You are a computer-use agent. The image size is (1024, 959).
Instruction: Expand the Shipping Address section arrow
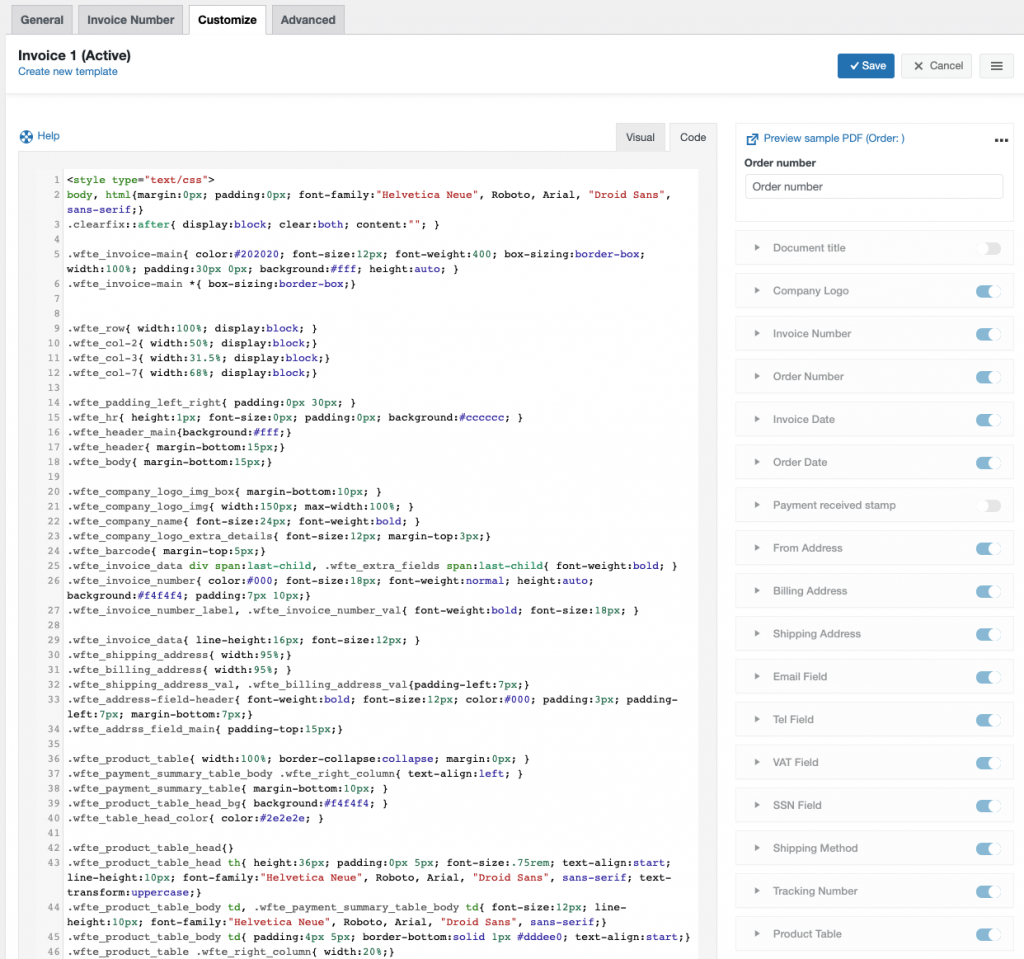click(757, 634)
